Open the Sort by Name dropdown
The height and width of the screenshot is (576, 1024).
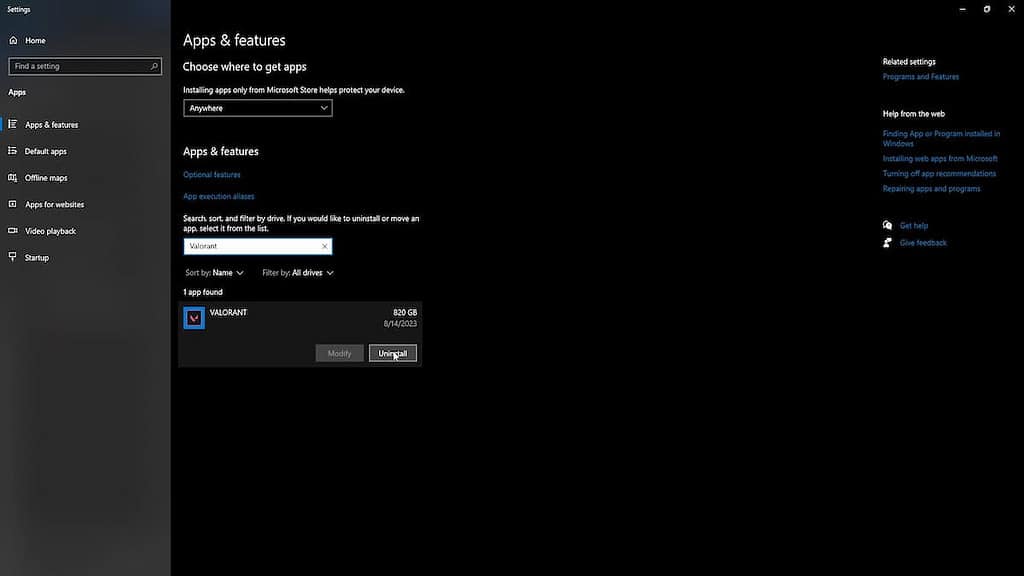214,273
